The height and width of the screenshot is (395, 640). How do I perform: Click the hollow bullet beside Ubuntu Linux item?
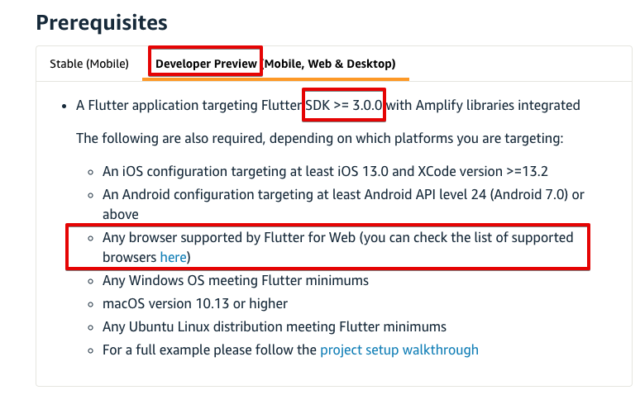(x=91, y=328)
